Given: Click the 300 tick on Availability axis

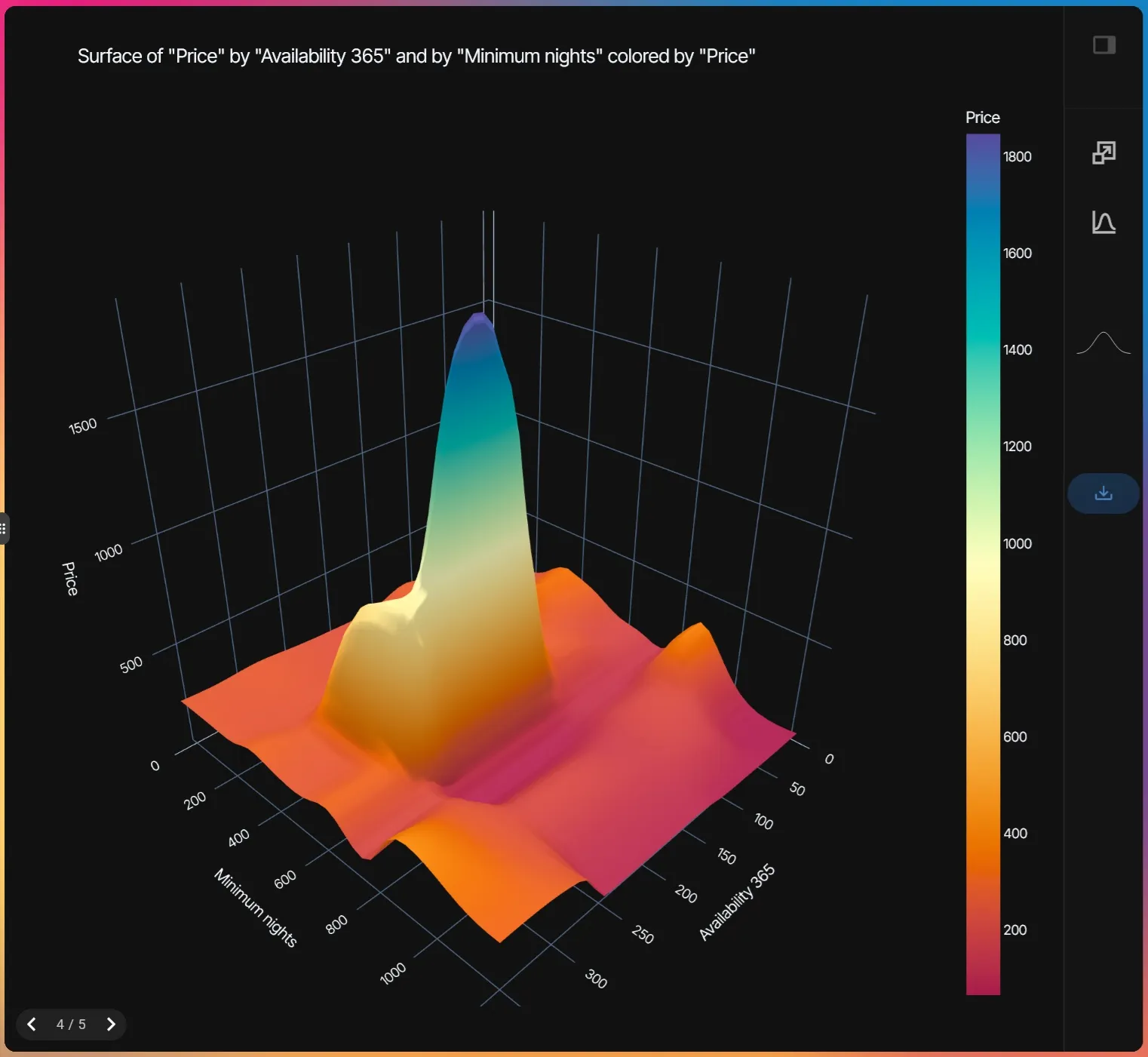Looking at the screenshot, I should tap(596, 979).
